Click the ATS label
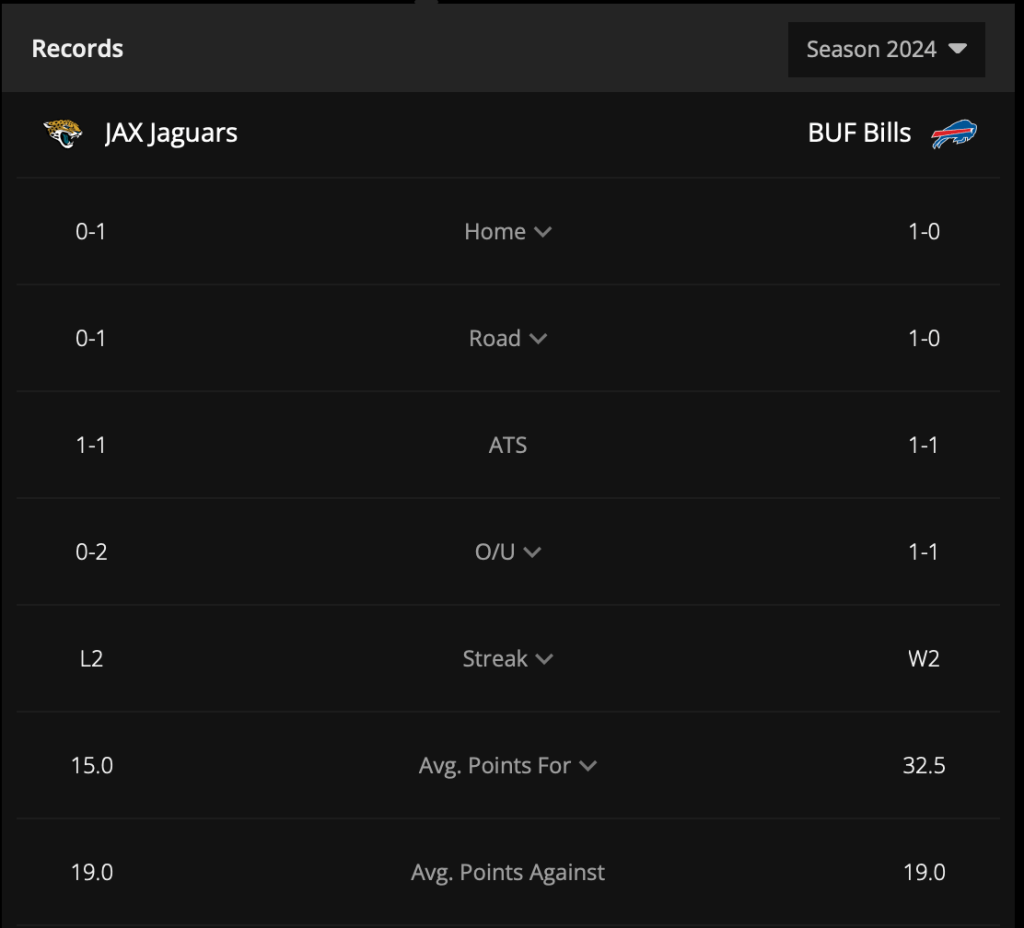This screenshot has height=928, width=1024. [x=507, y=445]
